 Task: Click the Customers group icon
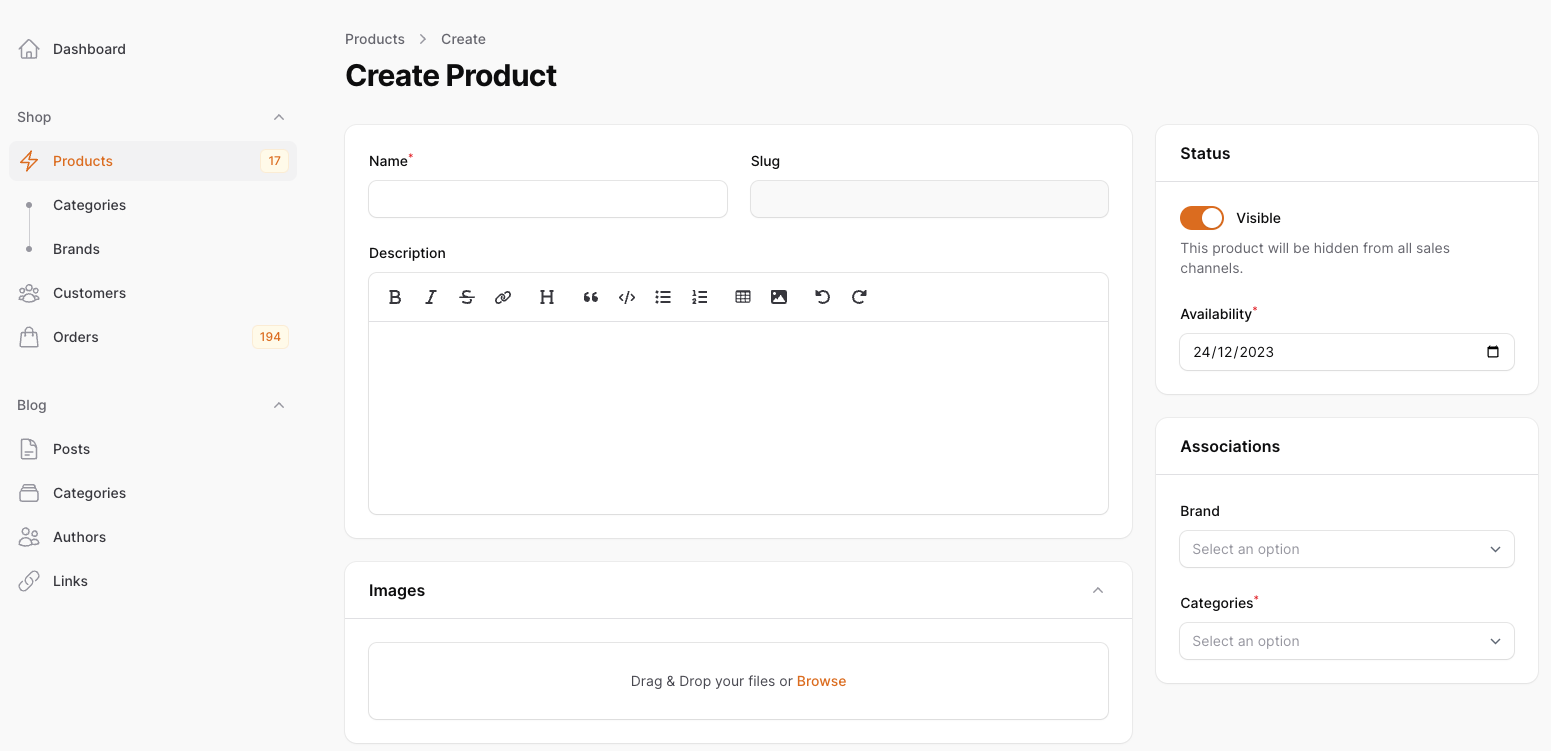[29, 293]
